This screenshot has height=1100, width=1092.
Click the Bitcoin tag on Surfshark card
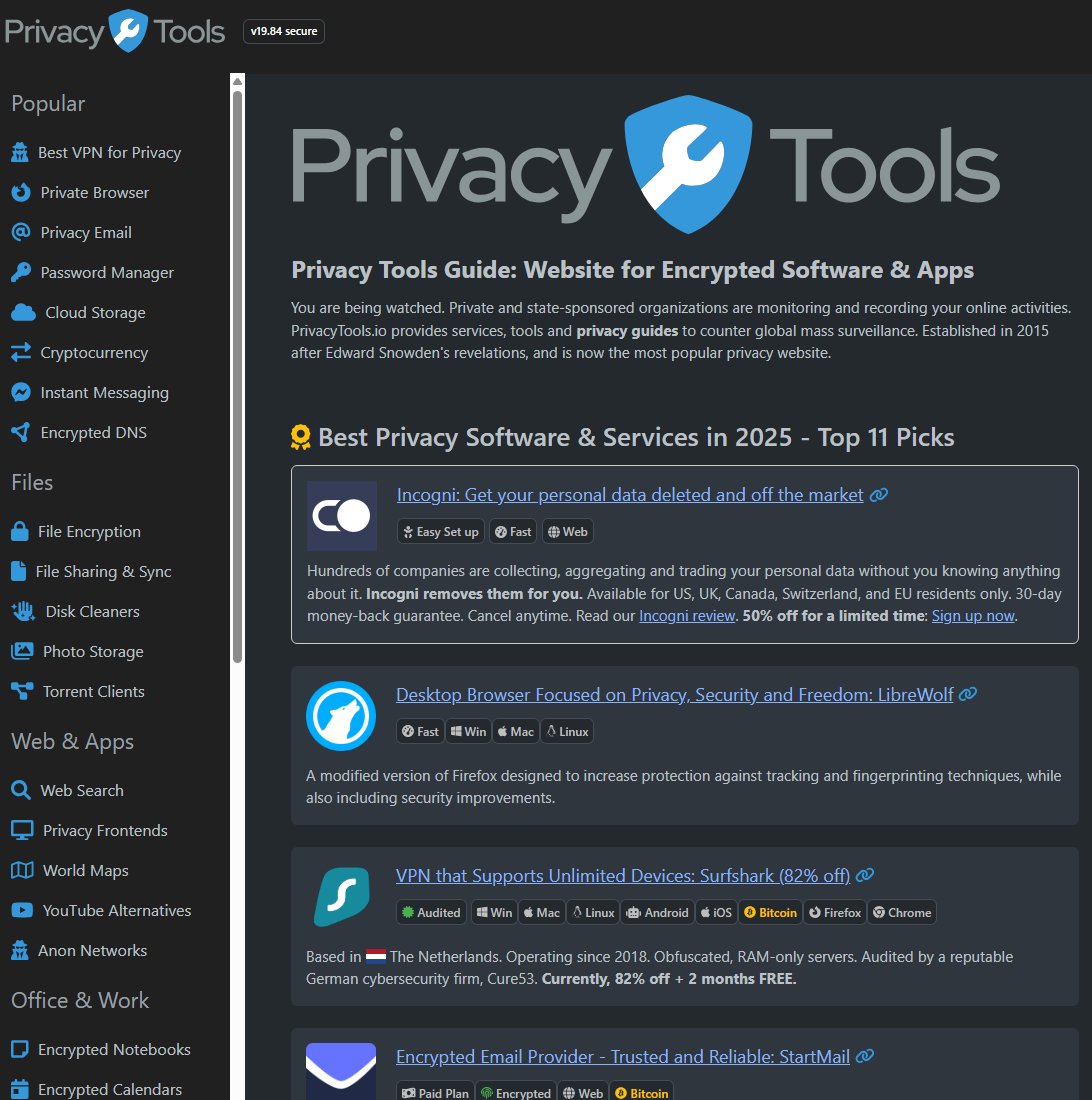click(x=770, y=913)
